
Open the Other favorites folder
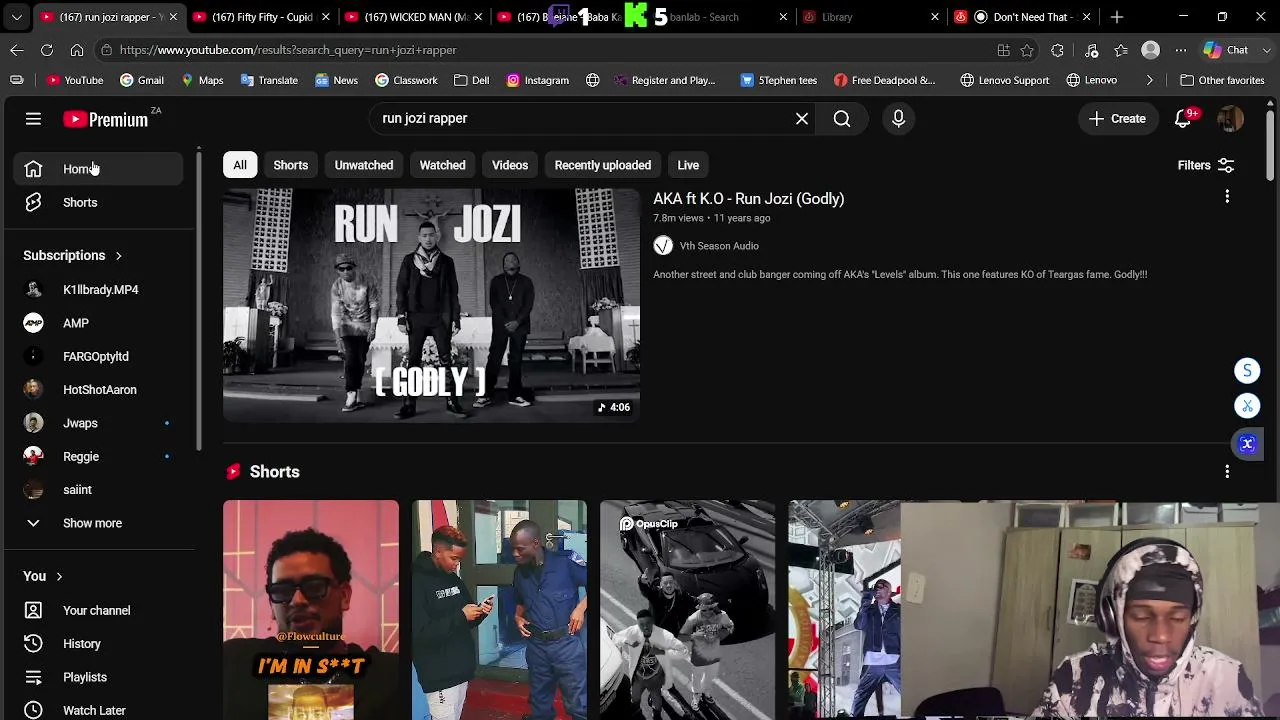(1223, 80)
